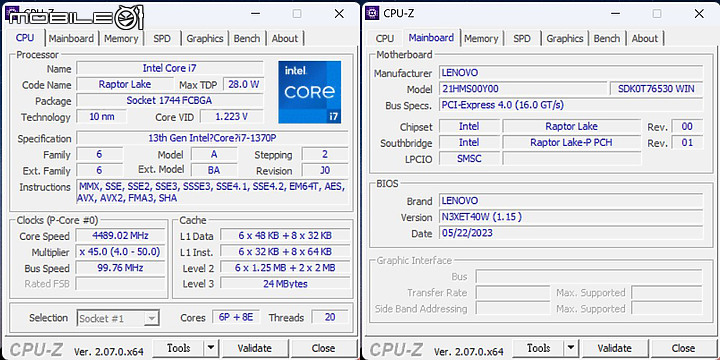Viewport: 720px width, 360px height.
Task: Click the Bus Specs. value 'PCI-Express 4.0 (16.0 GT/s)'
Action: click(571, 105)
